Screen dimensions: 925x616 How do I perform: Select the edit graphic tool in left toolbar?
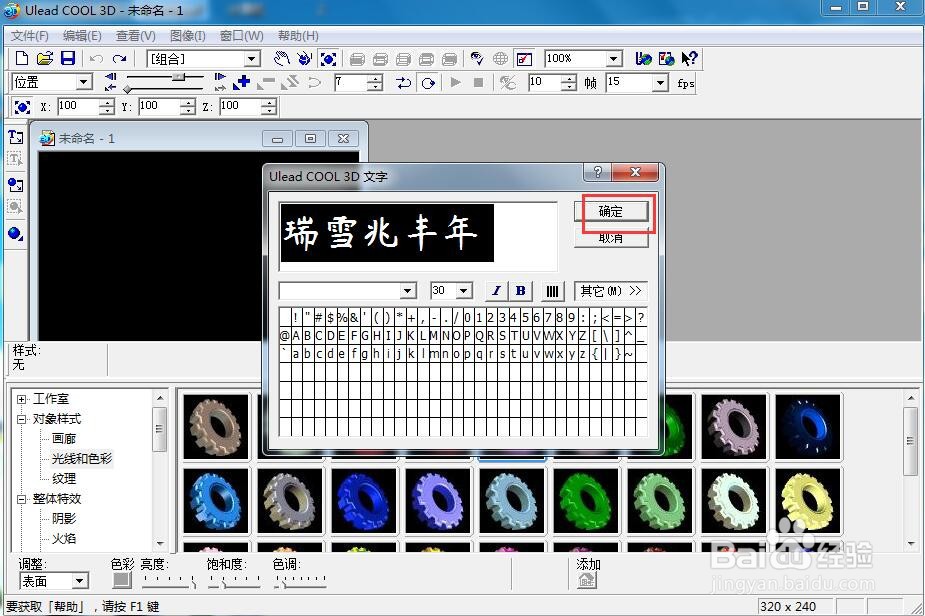[15, 207]
